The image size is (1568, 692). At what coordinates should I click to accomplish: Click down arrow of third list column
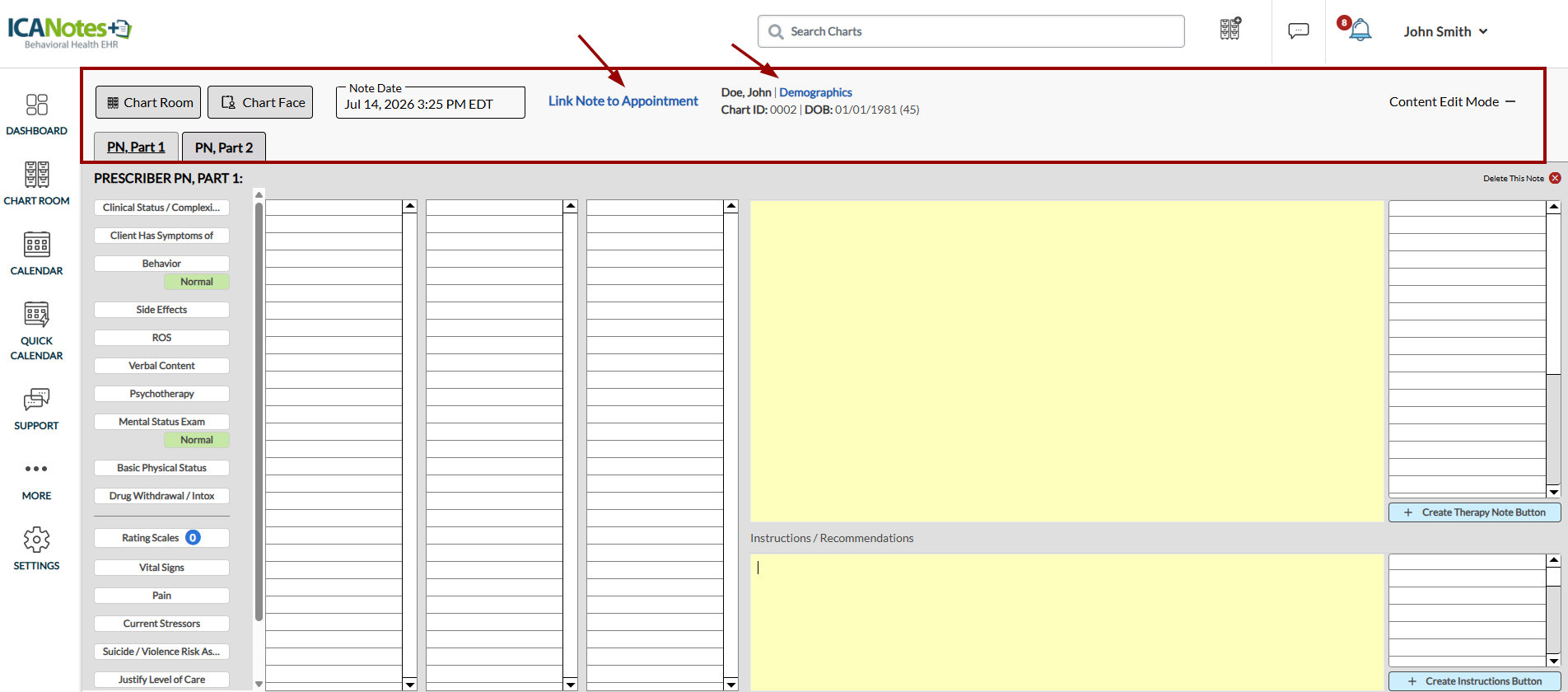pos(730,684)
